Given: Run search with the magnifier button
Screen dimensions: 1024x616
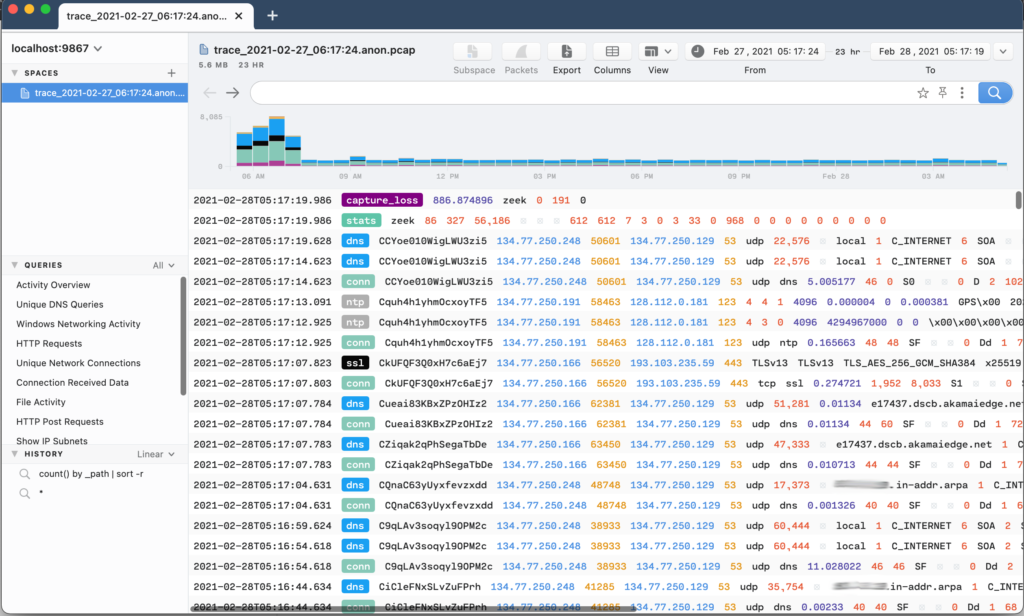Looking at the screenshot, I should 994,93.
